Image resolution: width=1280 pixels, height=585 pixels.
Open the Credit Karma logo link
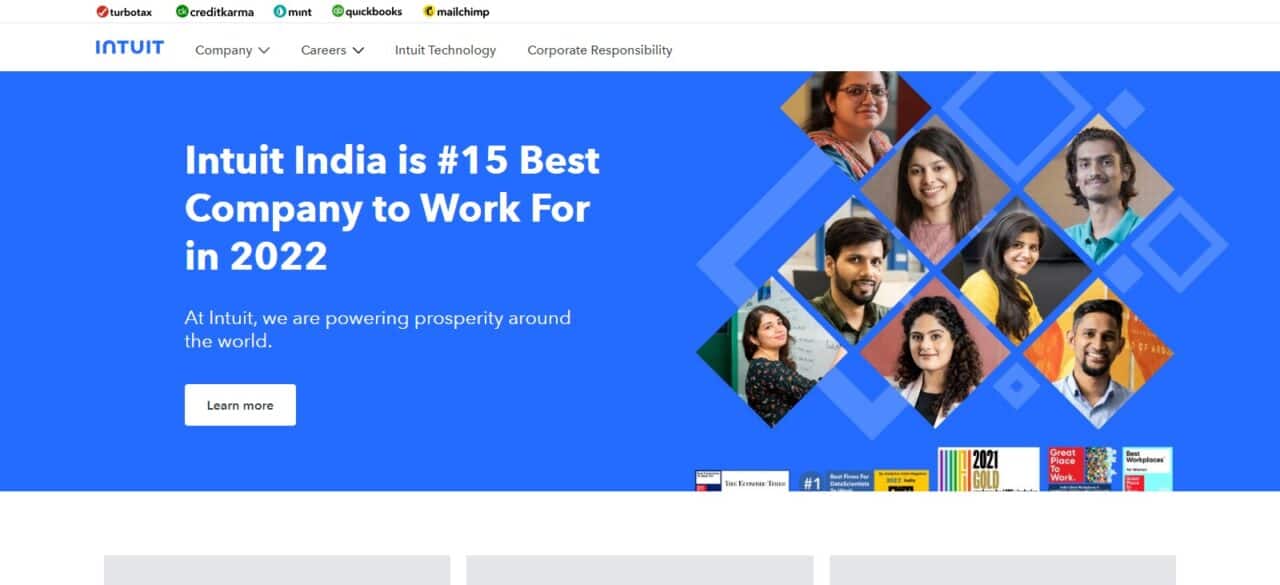click(215, 12)
